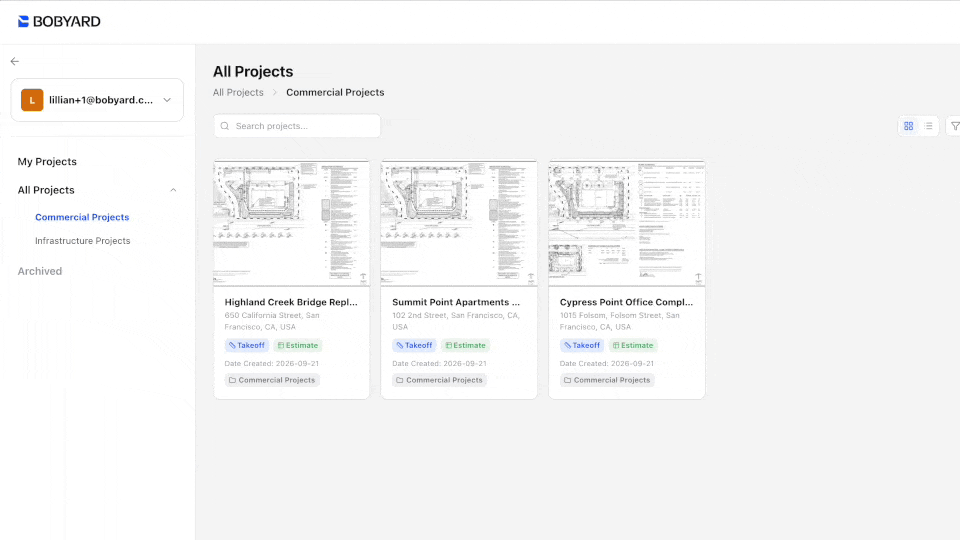
Task: Open Commercial Projects folder in sidebar
Action: click(x=82, y=217)
